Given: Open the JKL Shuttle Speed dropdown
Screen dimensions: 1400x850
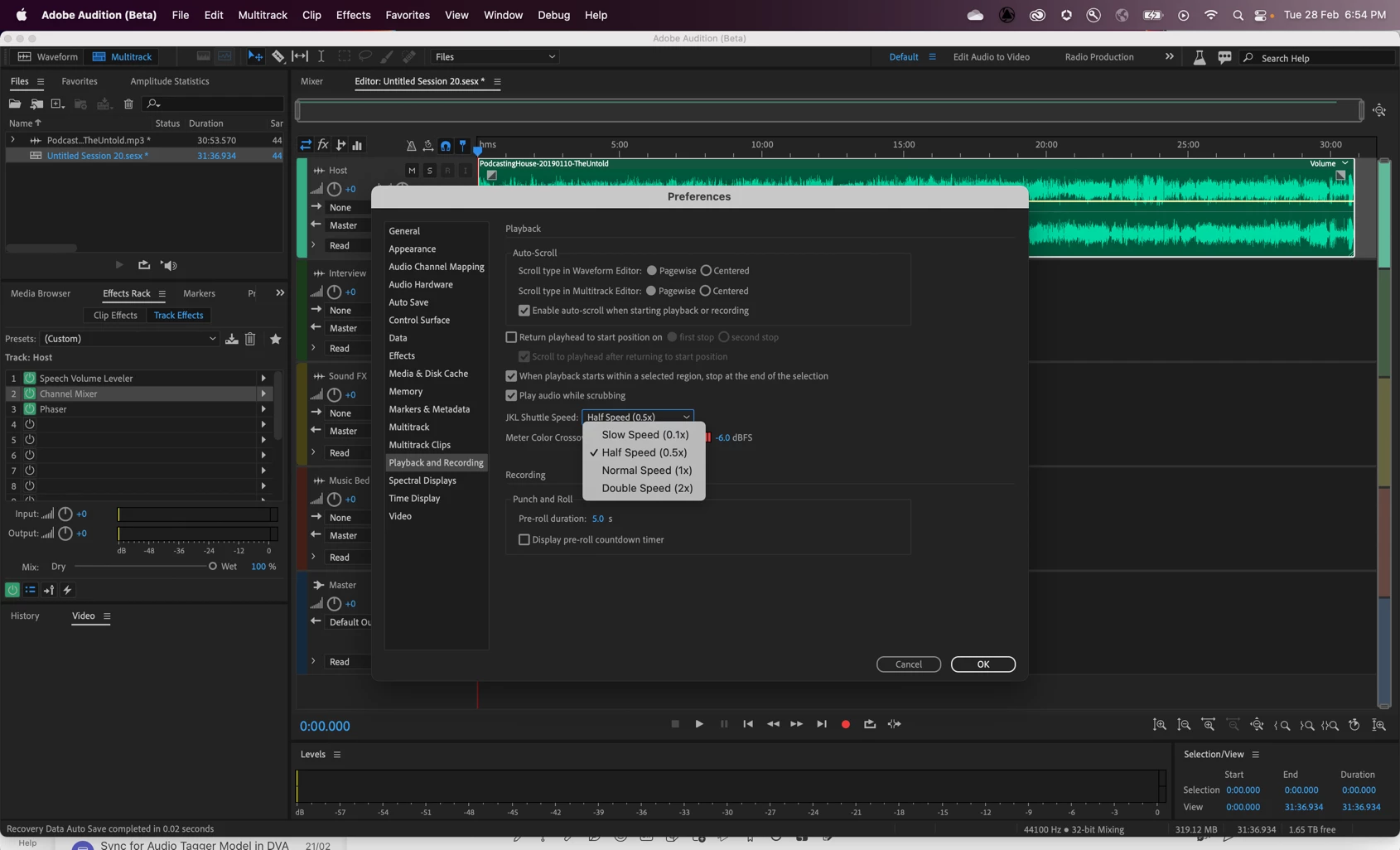Looking at the screenshot, I should 638,417.
